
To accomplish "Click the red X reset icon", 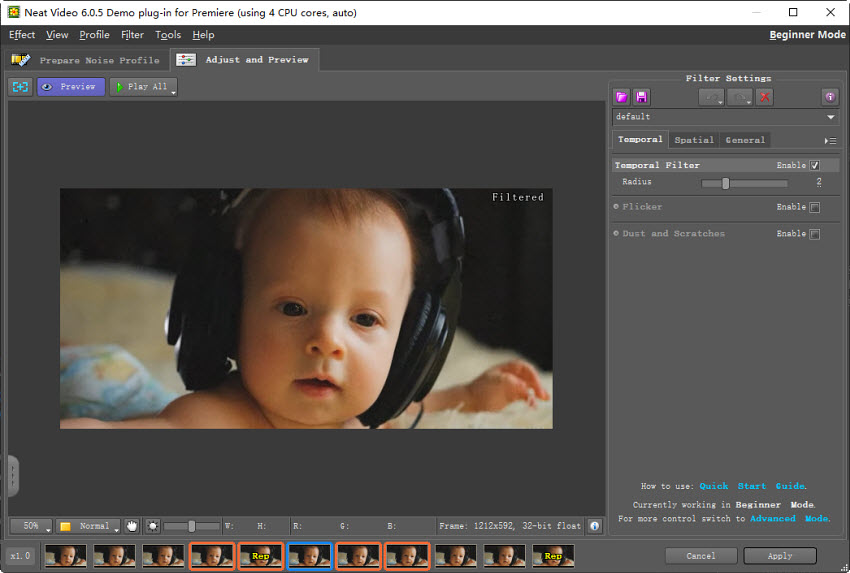I will coord(764,98).
